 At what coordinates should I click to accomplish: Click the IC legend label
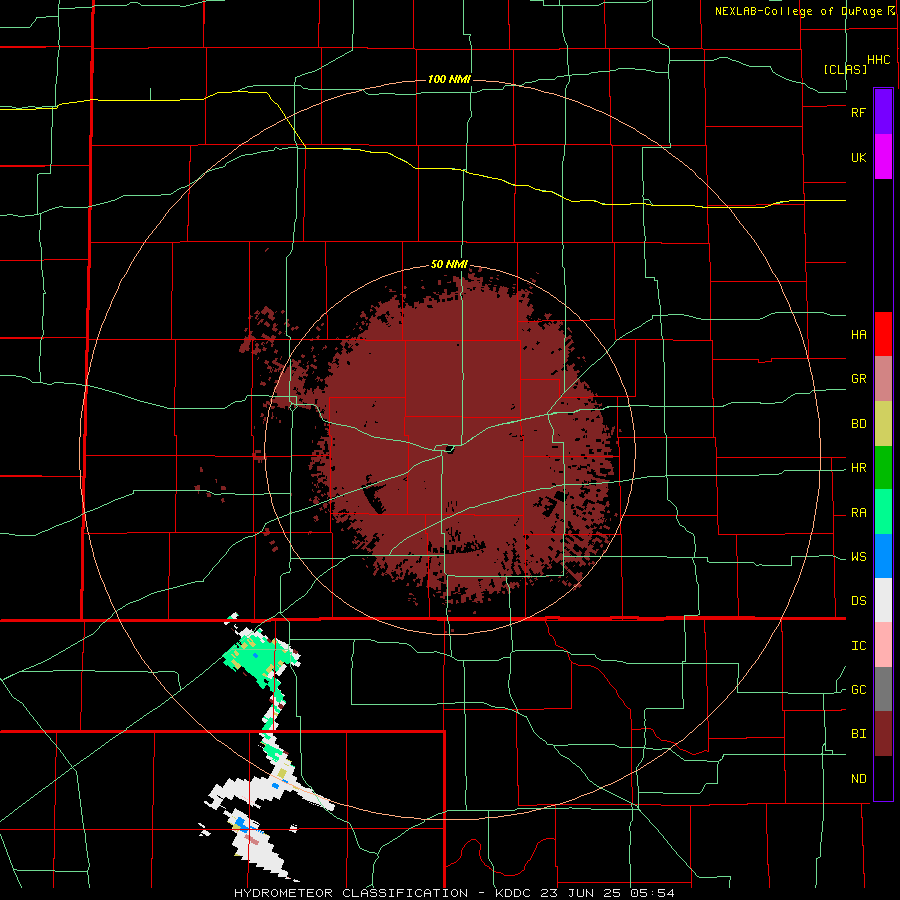(858, 646)
